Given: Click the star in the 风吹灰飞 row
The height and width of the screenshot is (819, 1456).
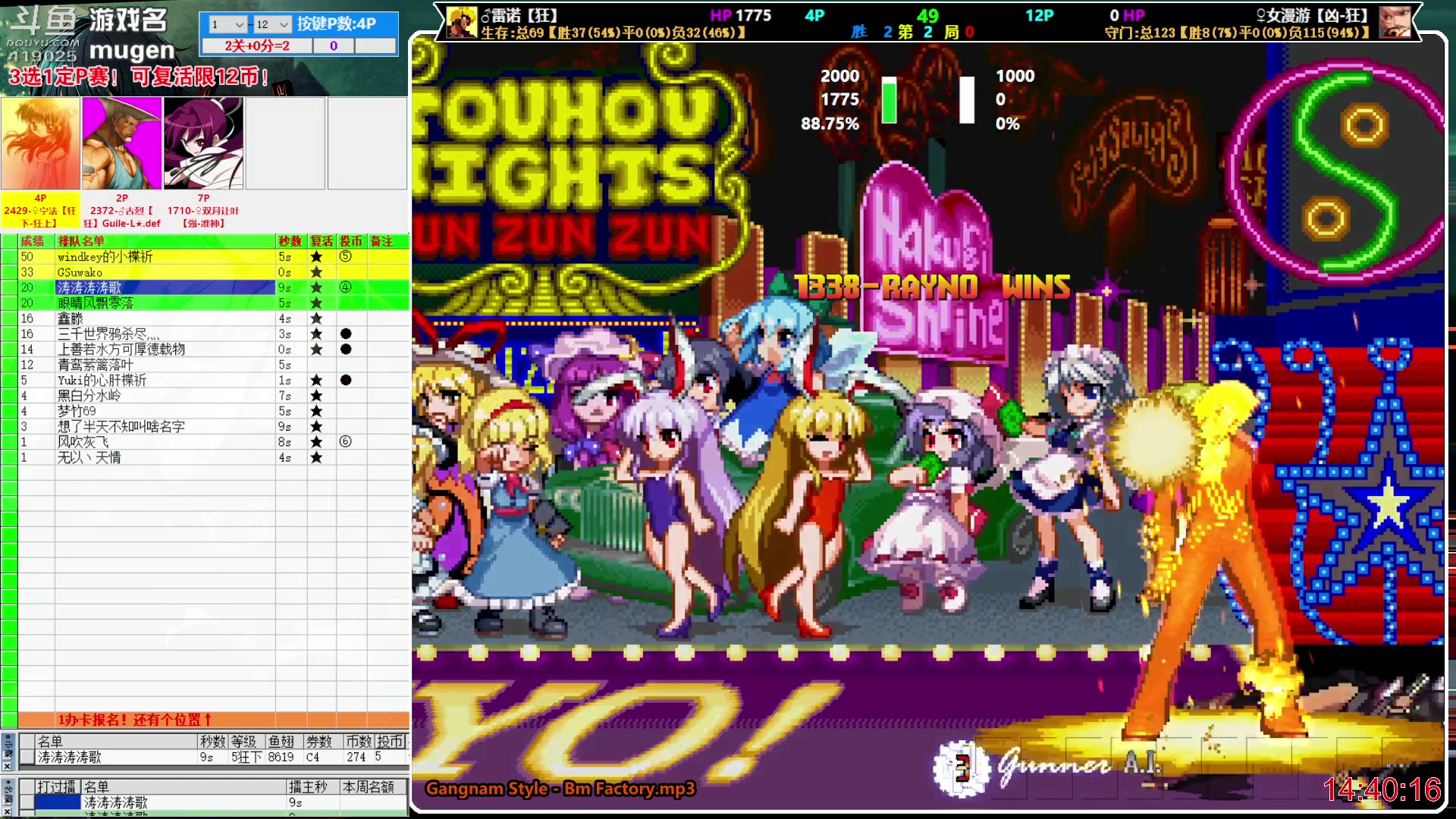Looking at the screenshot, I should [316, 441].
